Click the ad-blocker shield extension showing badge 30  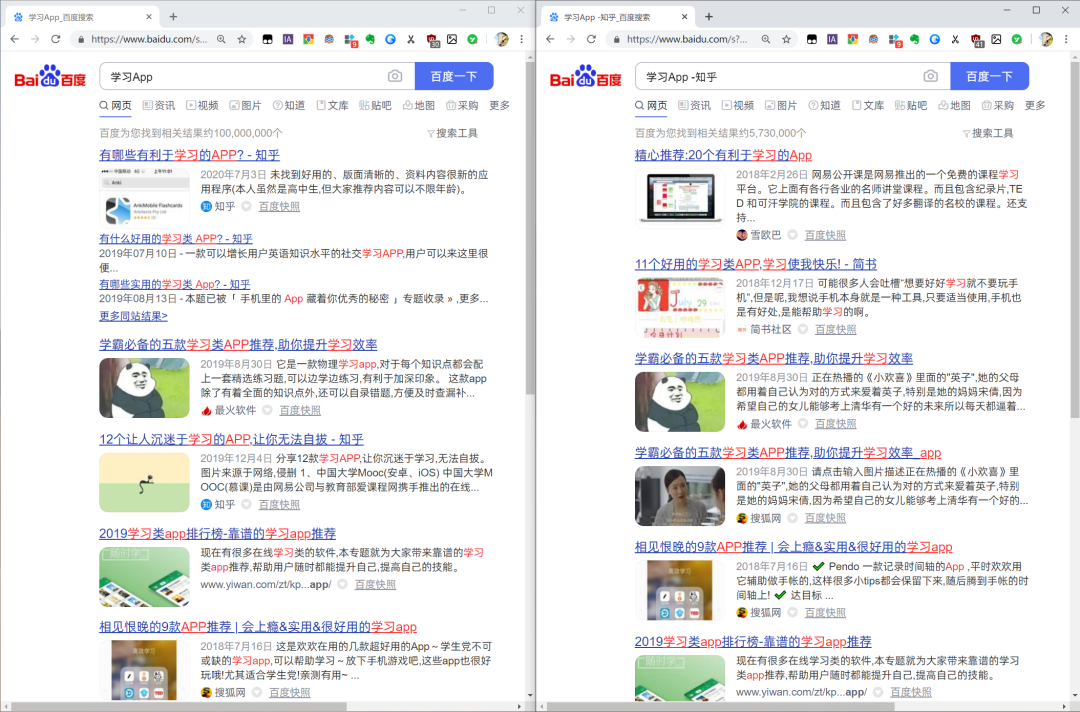tap(432, 38)
